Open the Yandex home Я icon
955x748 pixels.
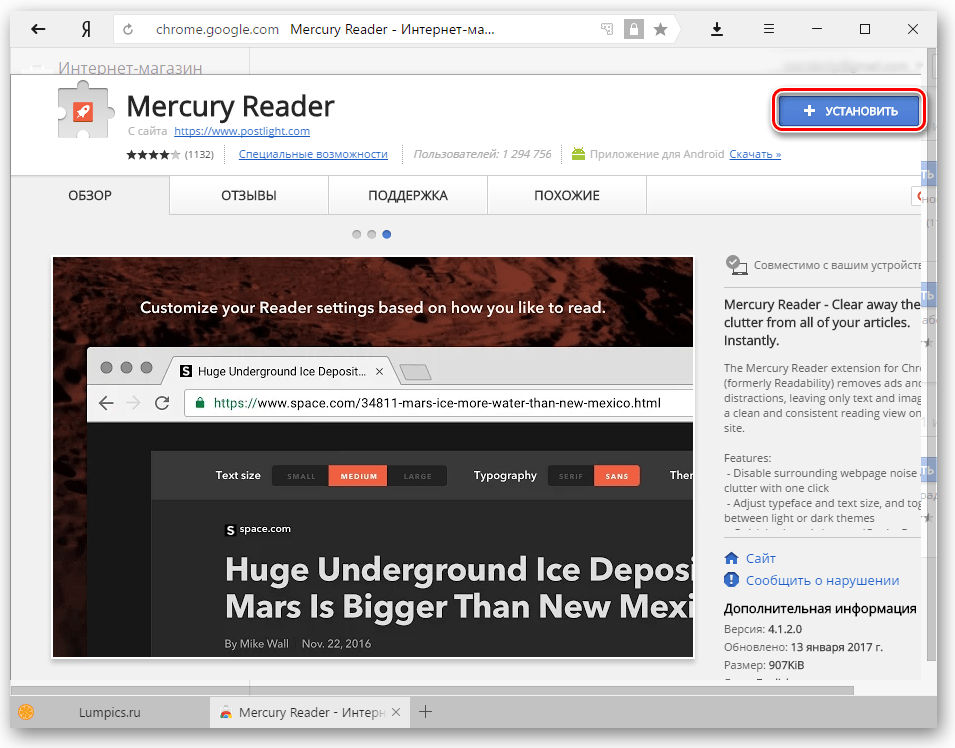pyautogui.click(x=87, y=29)
